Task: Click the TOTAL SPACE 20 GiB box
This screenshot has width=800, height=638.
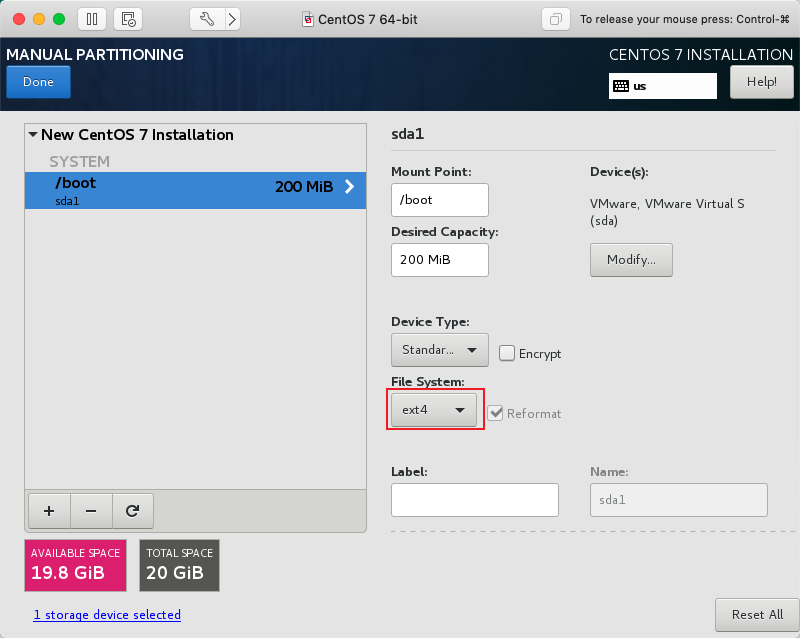Action: click(180, 566)
